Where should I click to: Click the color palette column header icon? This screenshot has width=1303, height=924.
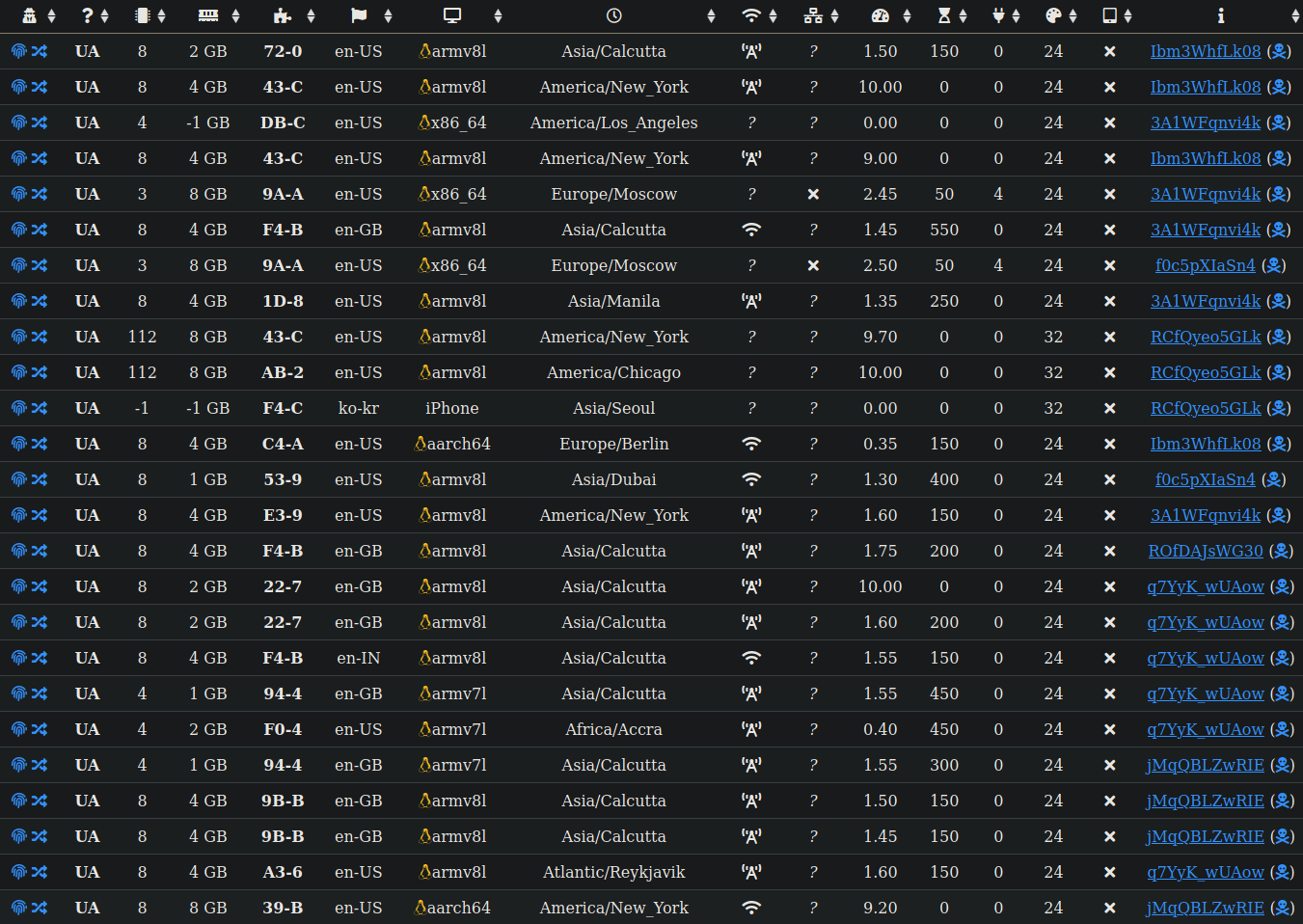(x=1053, y=15)
